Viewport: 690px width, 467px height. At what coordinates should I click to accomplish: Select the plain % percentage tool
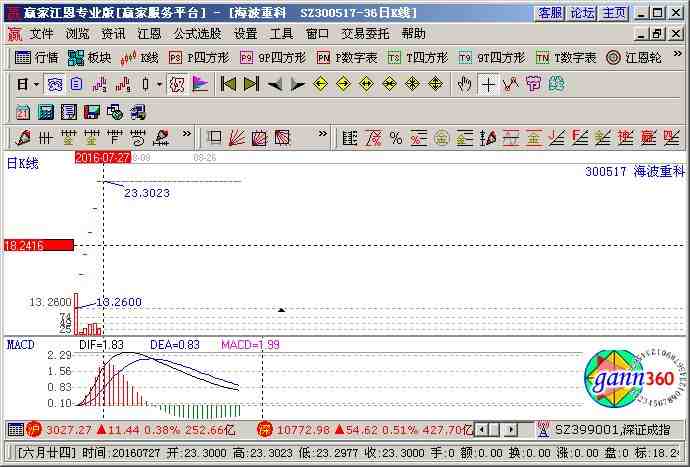[x=396, y=138]
